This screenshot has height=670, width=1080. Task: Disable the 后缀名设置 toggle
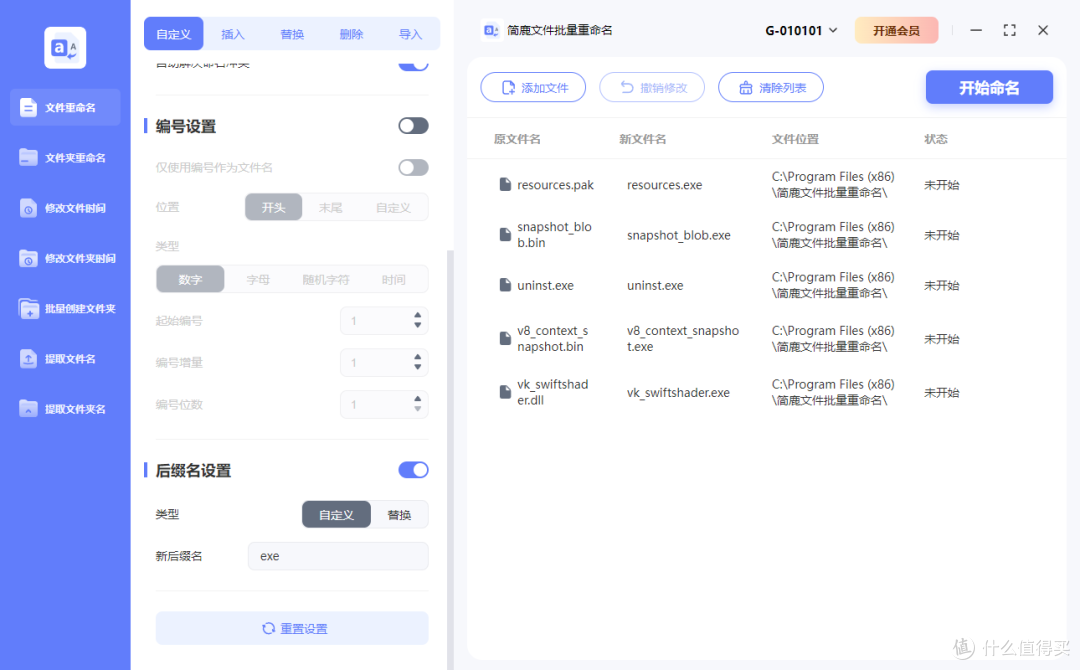tap(413, 470)
